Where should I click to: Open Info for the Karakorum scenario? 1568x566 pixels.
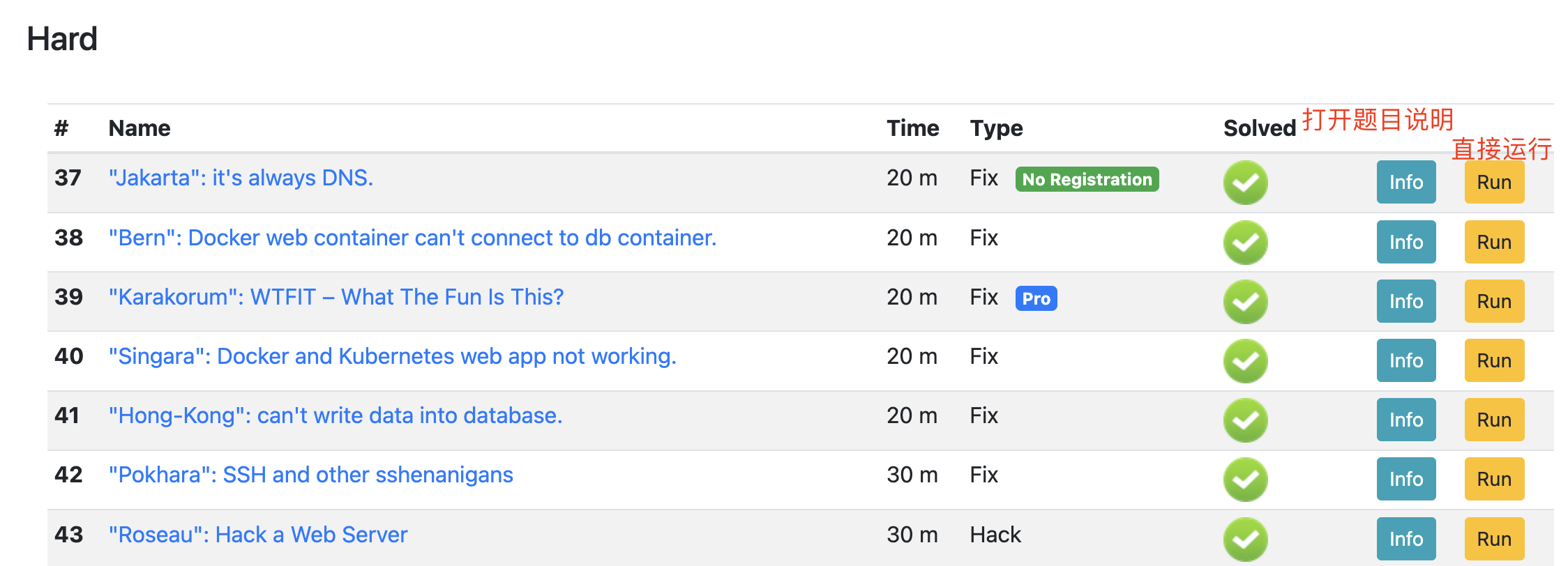(x=1406, y=301)
